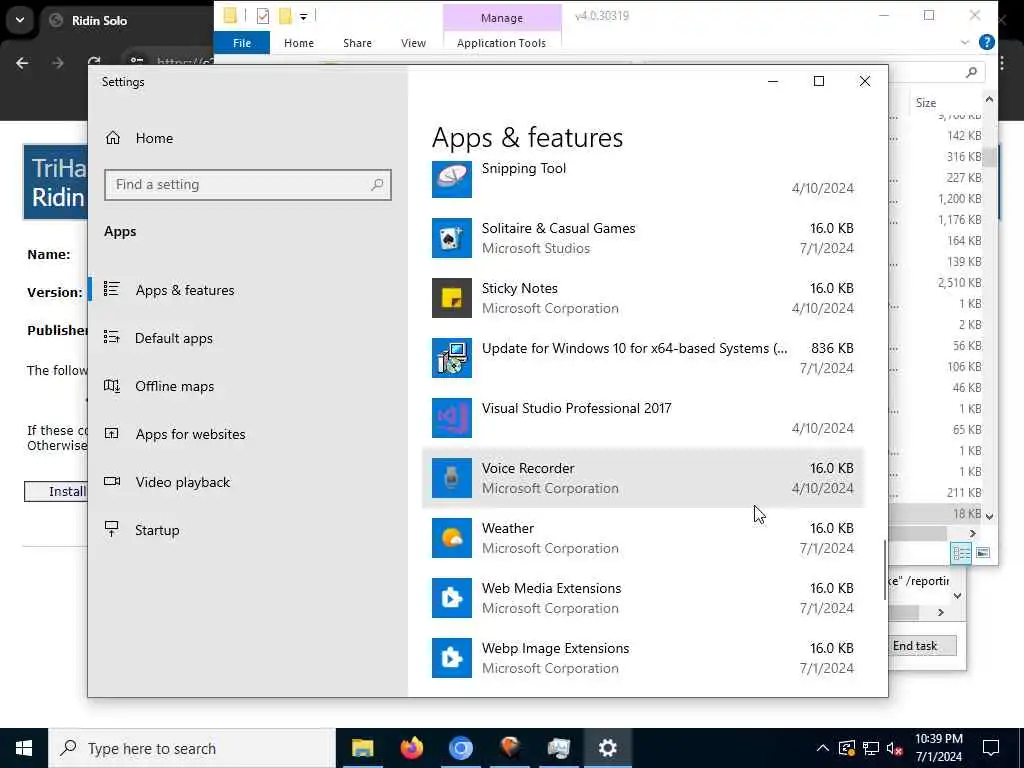Click the Settings gear taskbar icon

point(607,748)
